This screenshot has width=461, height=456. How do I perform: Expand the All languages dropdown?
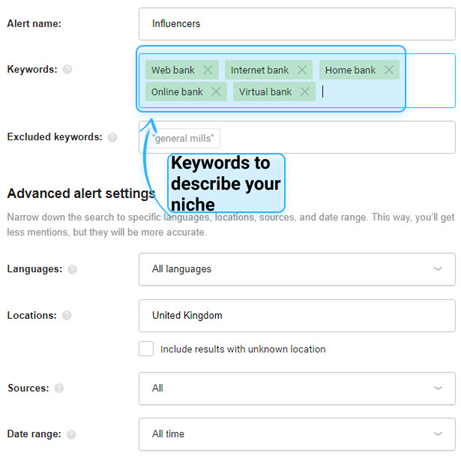point(297,269)
